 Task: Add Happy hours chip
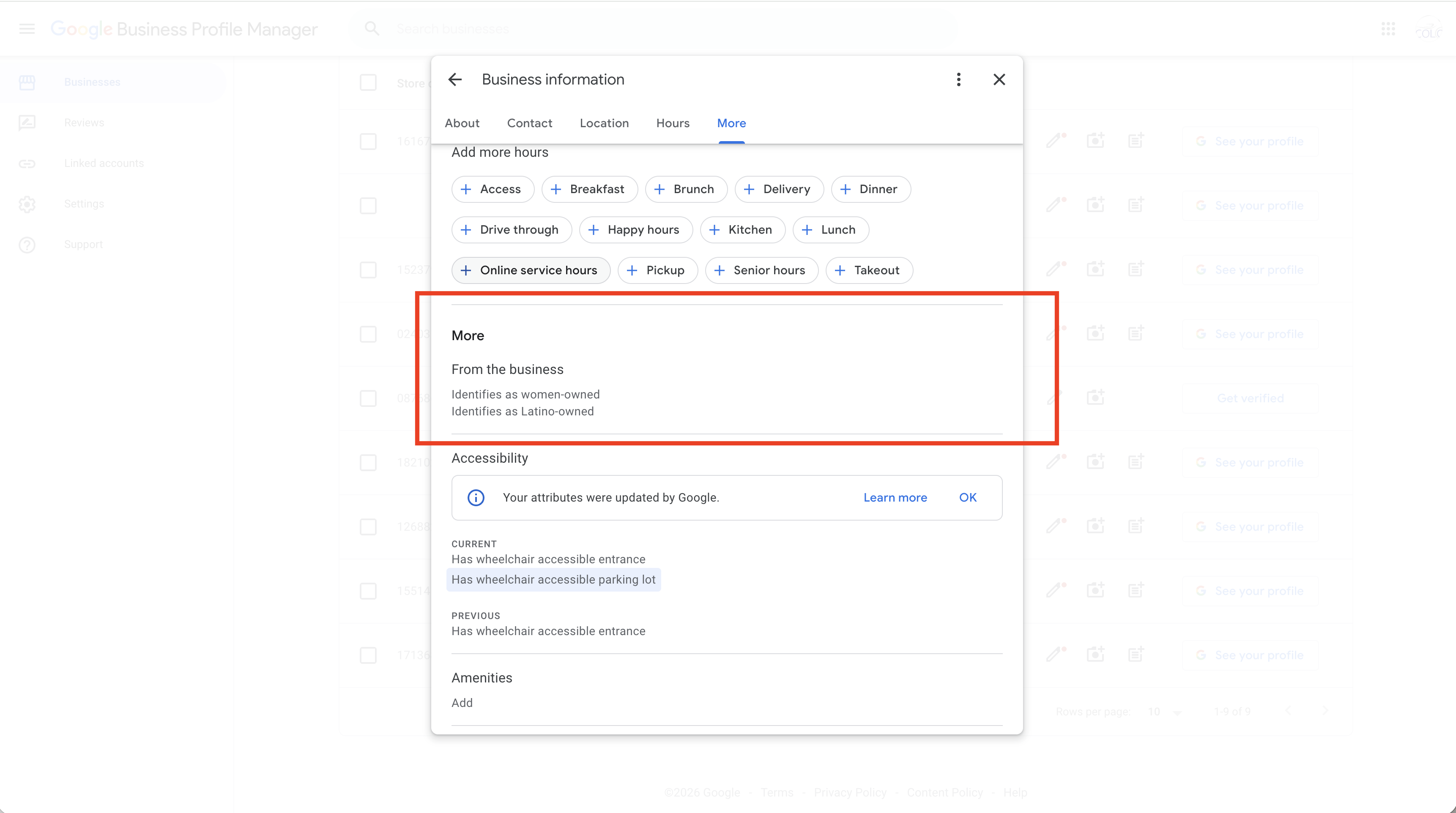(x=636, y=230)
